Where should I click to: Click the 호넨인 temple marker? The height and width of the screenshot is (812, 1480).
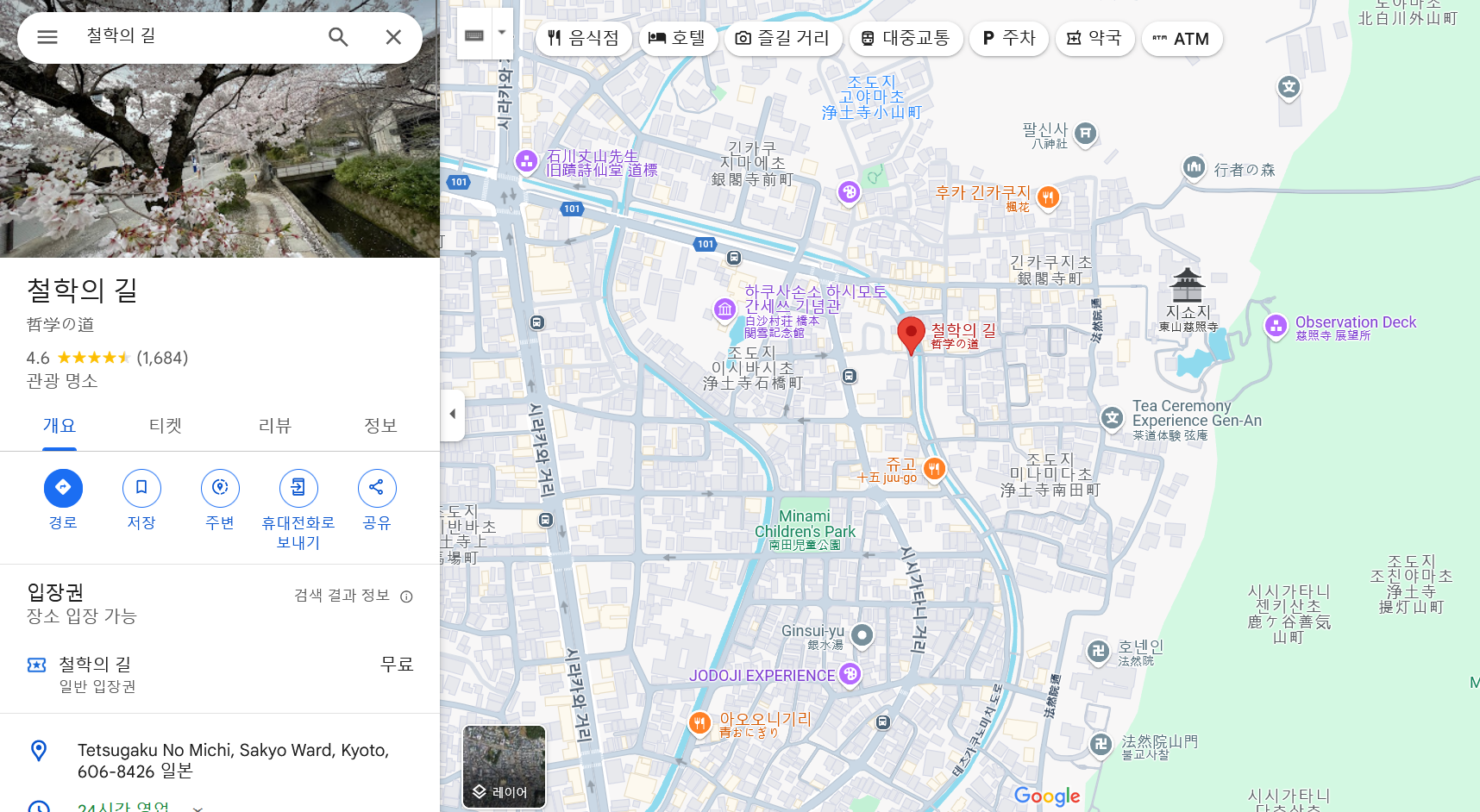coord(1098,652)
